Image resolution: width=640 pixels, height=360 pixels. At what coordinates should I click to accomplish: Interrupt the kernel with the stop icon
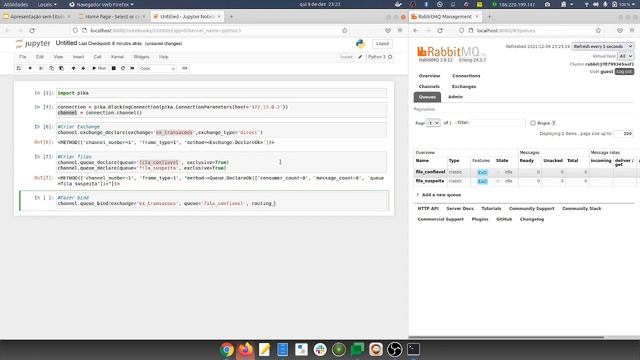114,69
